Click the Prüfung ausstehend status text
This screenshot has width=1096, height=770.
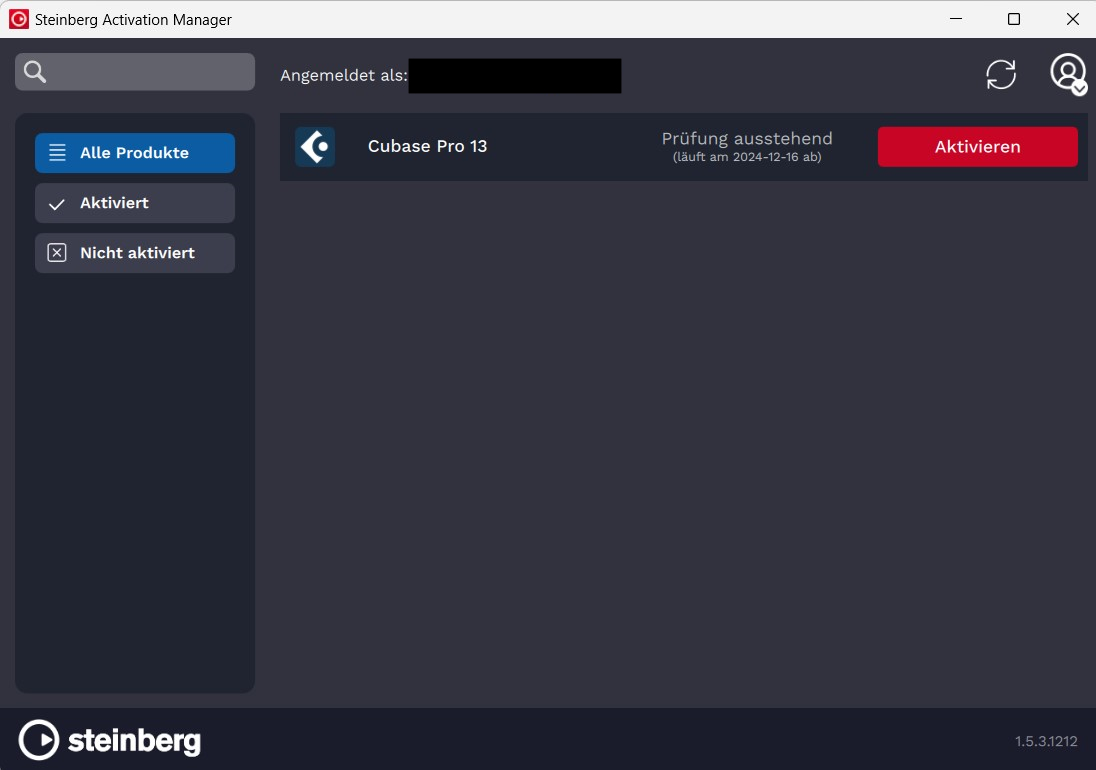(x=746, y=139)
